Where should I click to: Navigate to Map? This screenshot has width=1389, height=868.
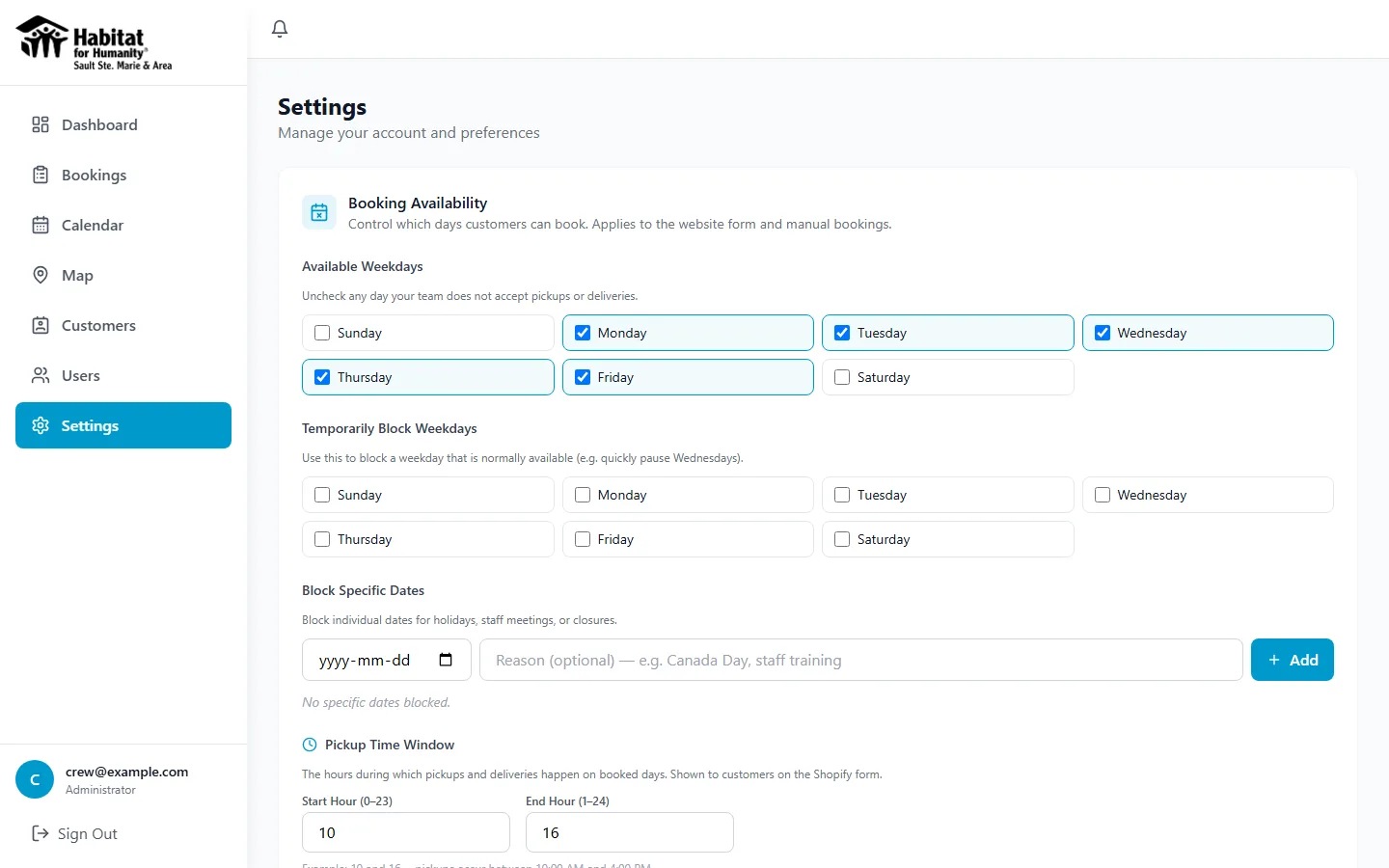pyautogui.click(x=123, y=275)
